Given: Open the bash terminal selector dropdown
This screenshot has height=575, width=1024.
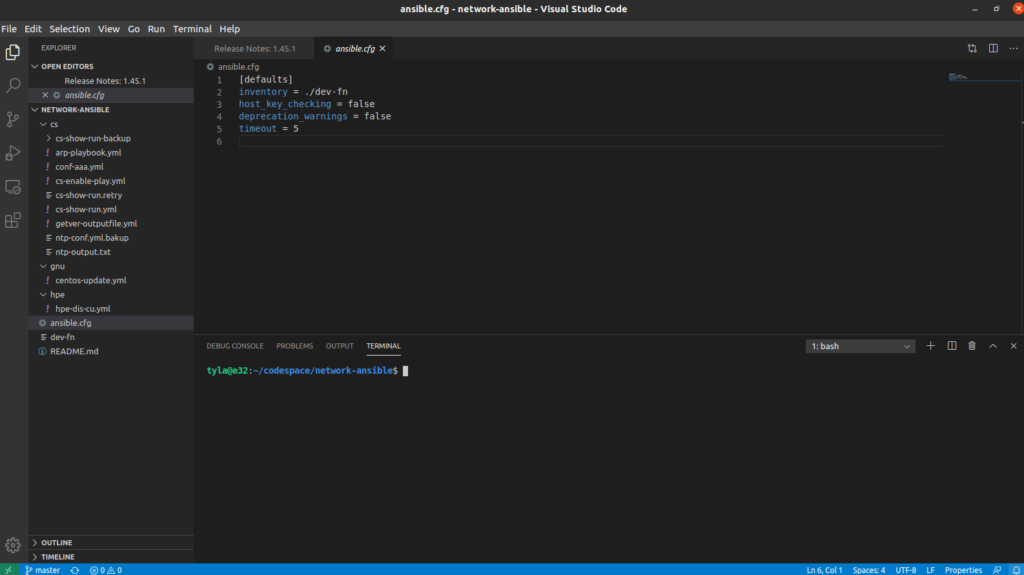Looking at the screenshot, I should tap(861, 346).
